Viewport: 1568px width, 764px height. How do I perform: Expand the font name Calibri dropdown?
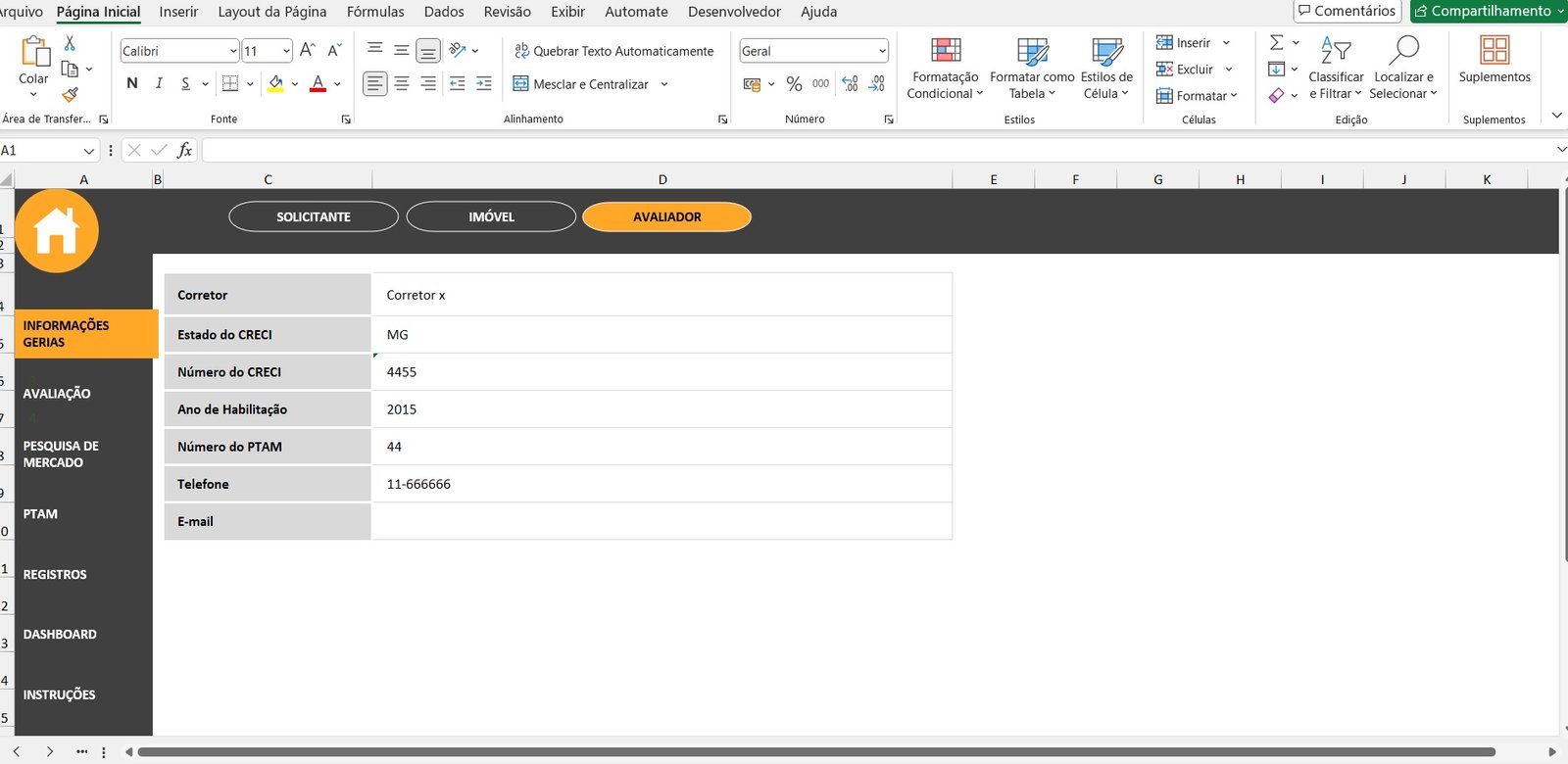pos(233,51)
